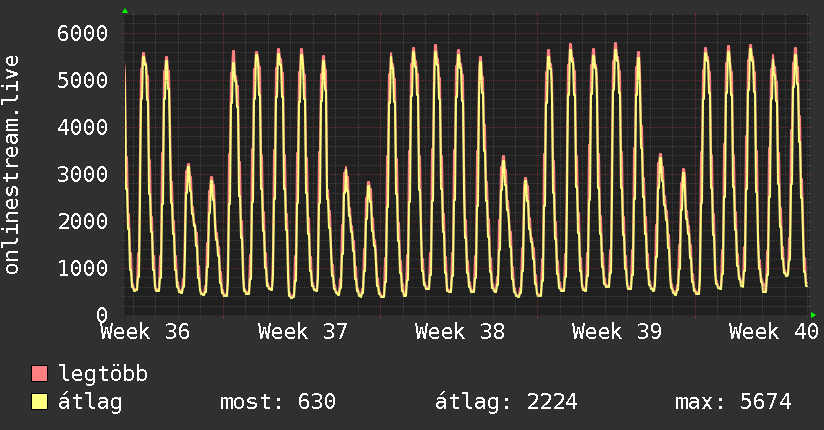The height and width of the screenshot is (430, 824).
Task: Click the Week 38 axis label
Action: [x=460, y=332]
